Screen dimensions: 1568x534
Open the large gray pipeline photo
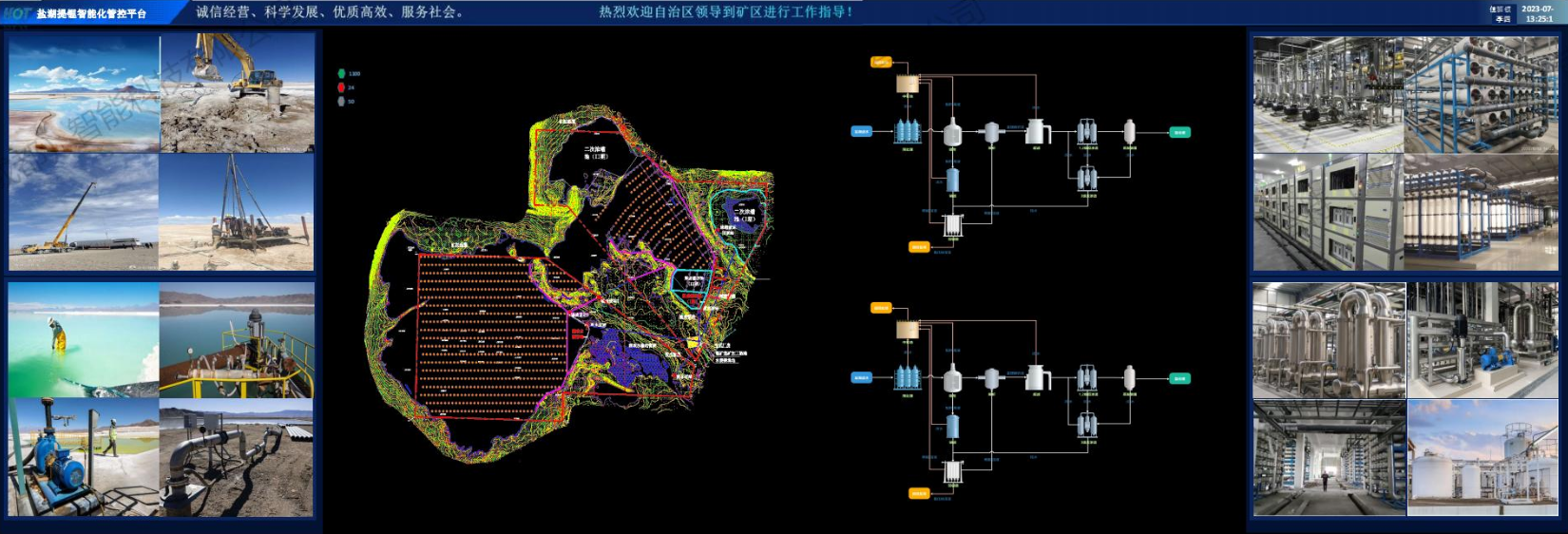(x=237, y=457)
